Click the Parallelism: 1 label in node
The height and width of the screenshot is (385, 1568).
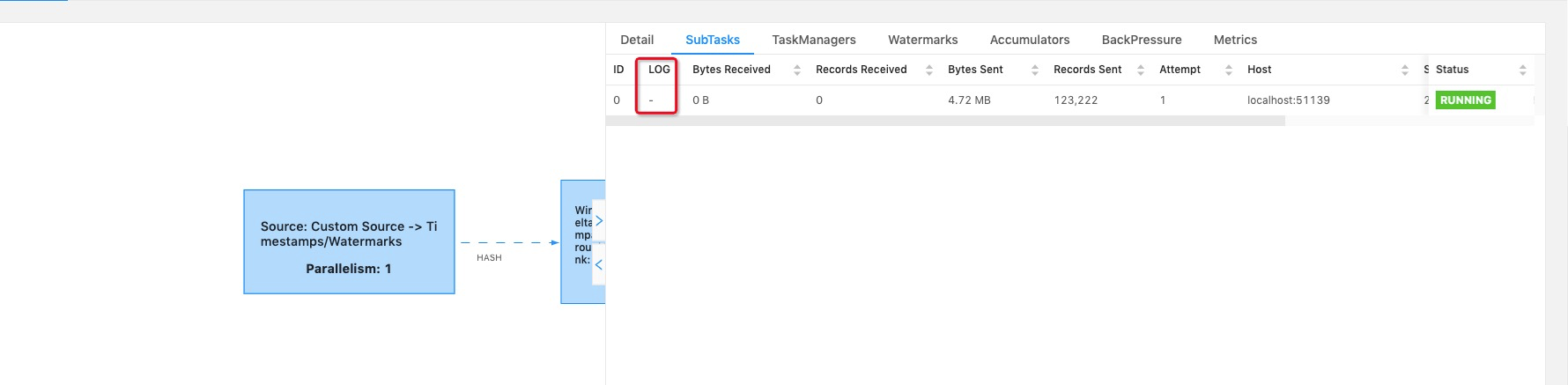click(x=349, y=269)
